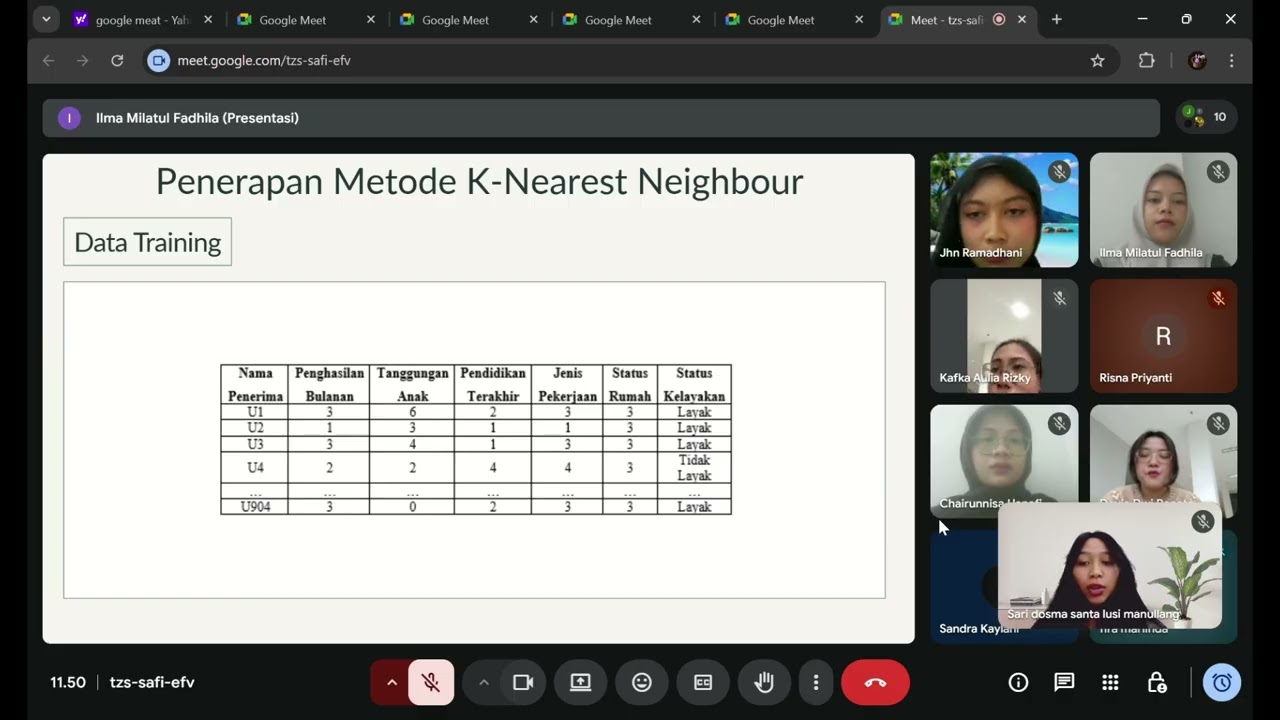
Task: Click the browser forward arrow
Action: (82, 60)
